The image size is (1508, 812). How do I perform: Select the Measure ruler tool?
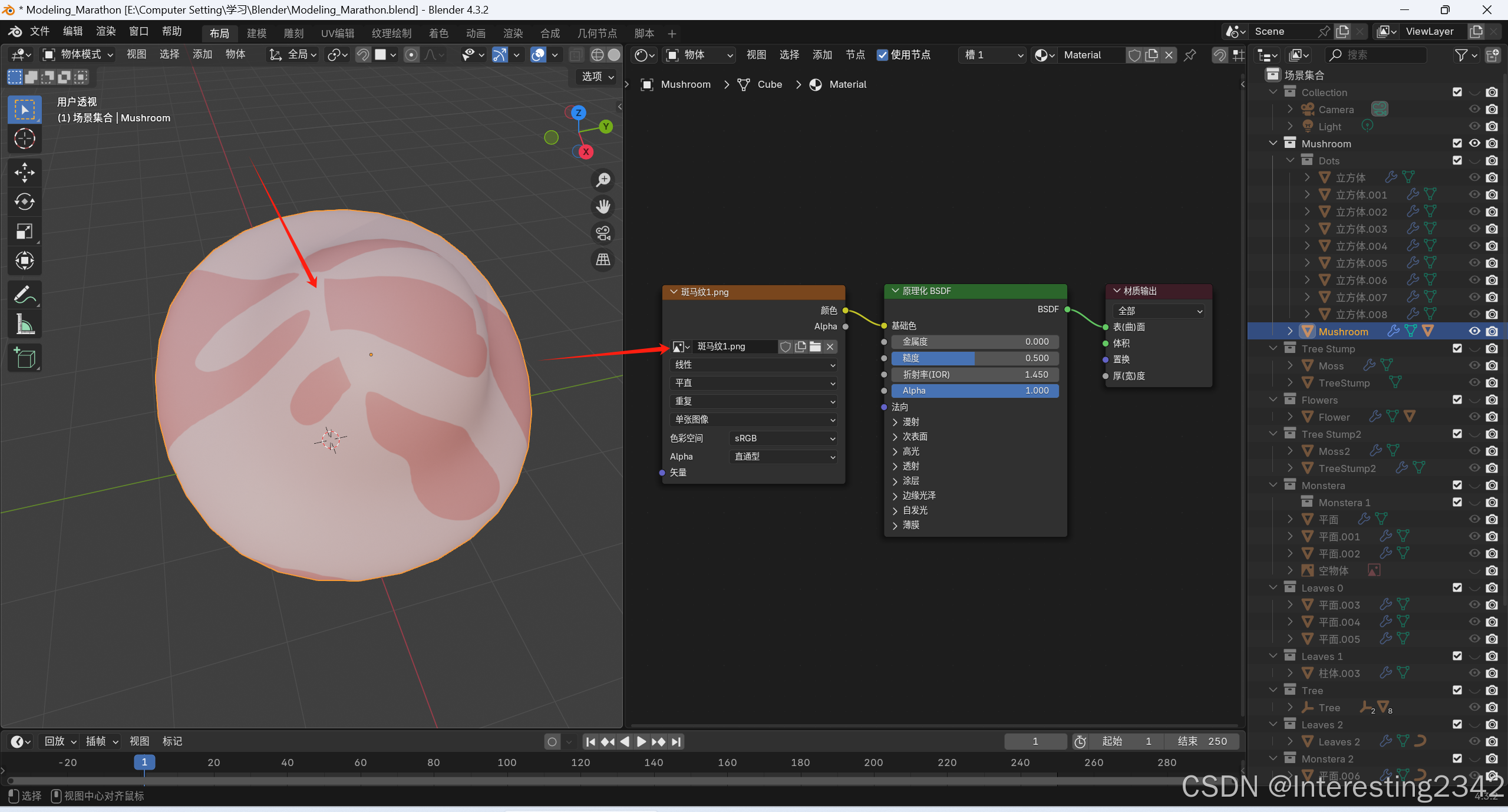[x=24, y=324]
